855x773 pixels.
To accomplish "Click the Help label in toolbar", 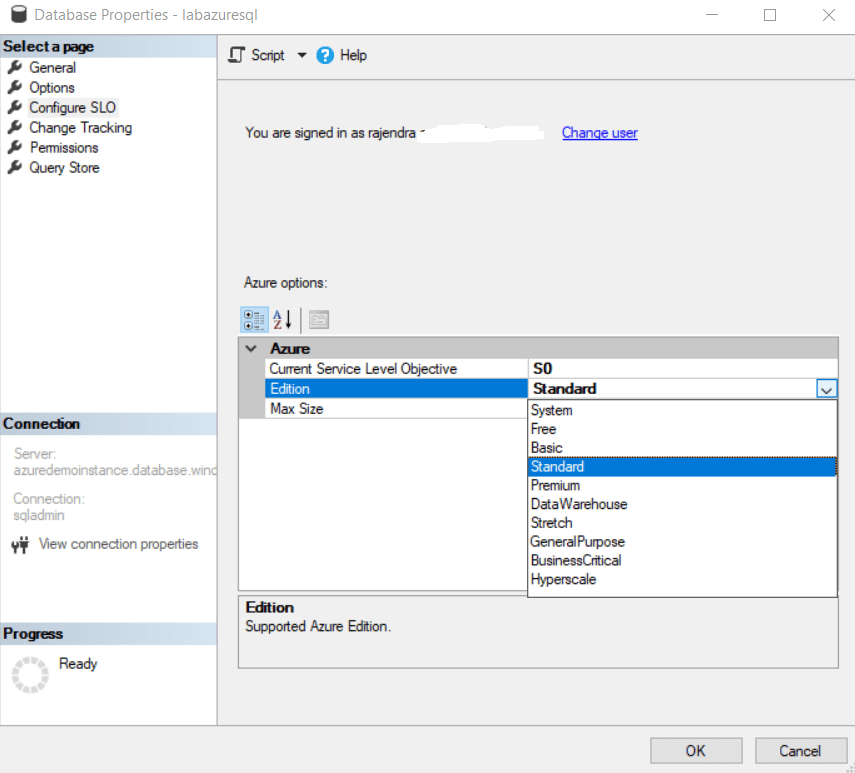I will tap(353, 55).
